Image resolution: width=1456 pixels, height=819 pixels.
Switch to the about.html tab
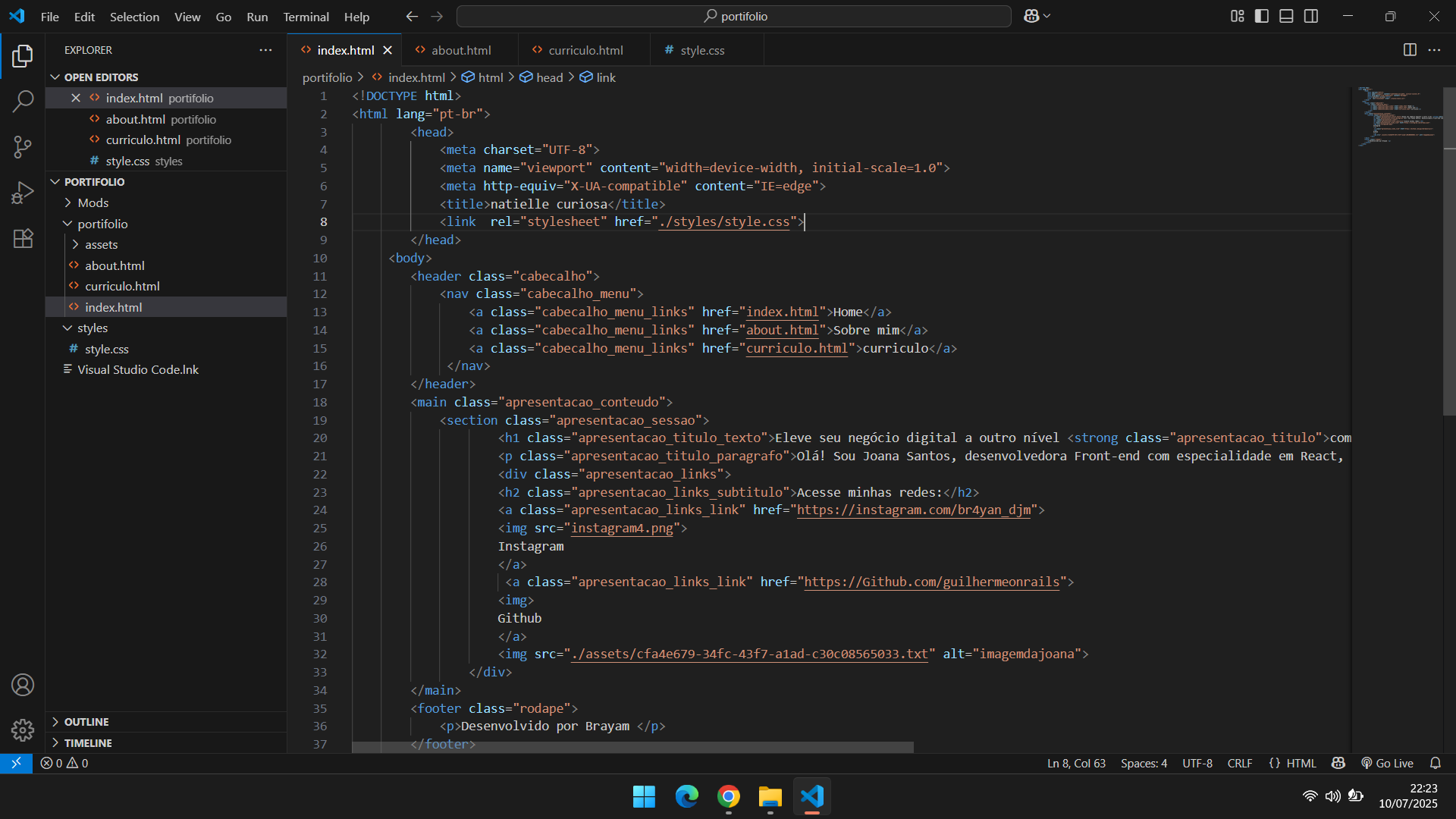[x=460, y=50]
